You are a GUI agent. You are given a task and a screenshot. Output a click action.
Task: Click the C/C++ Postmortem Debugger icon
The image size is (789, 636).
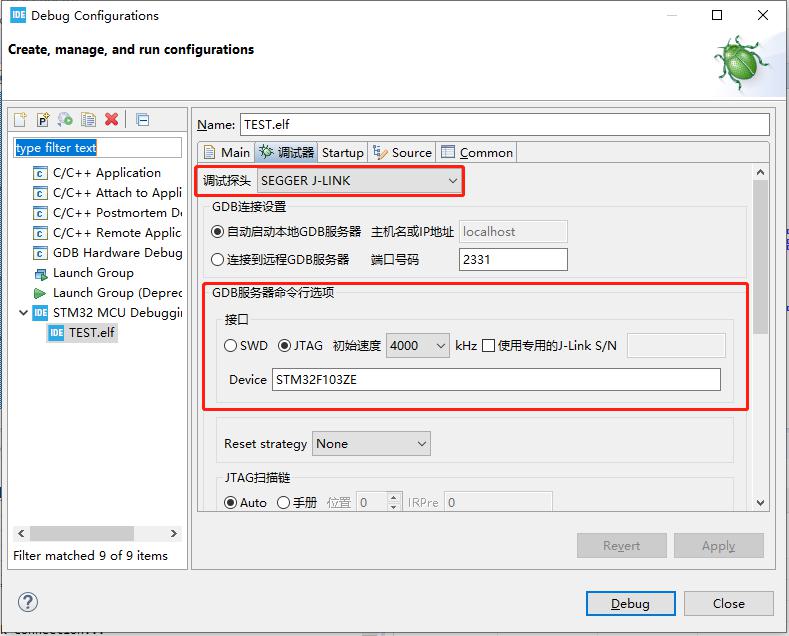coord(40,213)
